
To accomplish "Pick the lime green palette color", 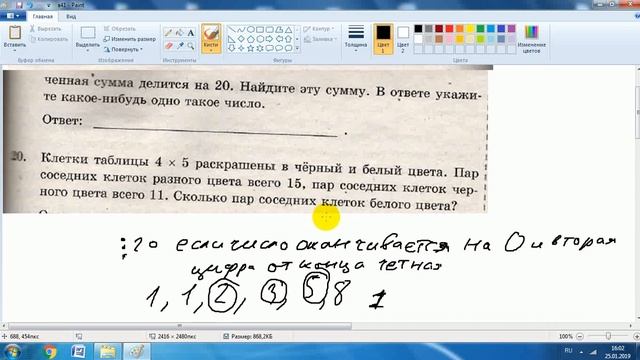I will (480, 39).
